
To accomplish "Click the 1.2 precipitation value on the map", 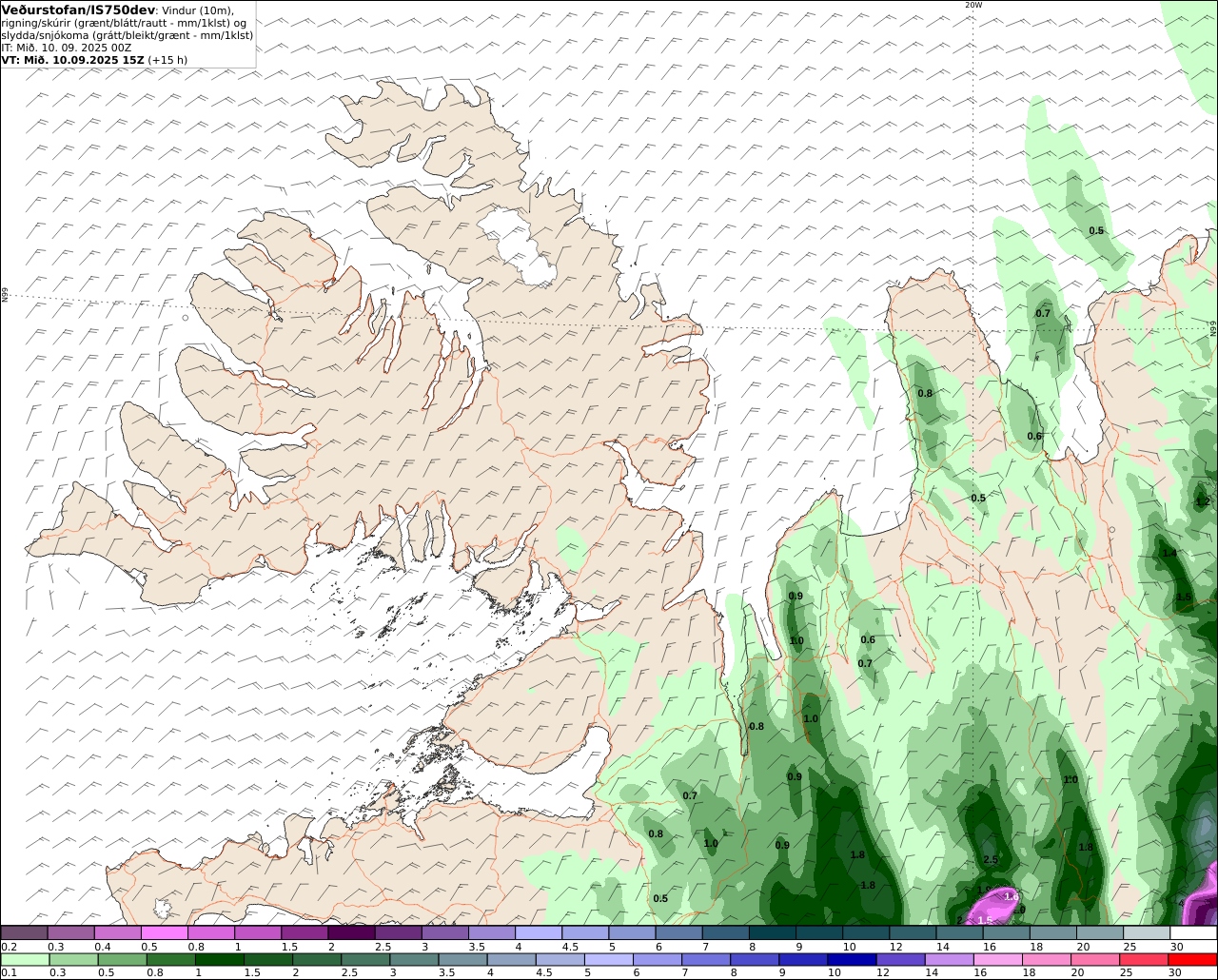I will (x=1203, y=501).
